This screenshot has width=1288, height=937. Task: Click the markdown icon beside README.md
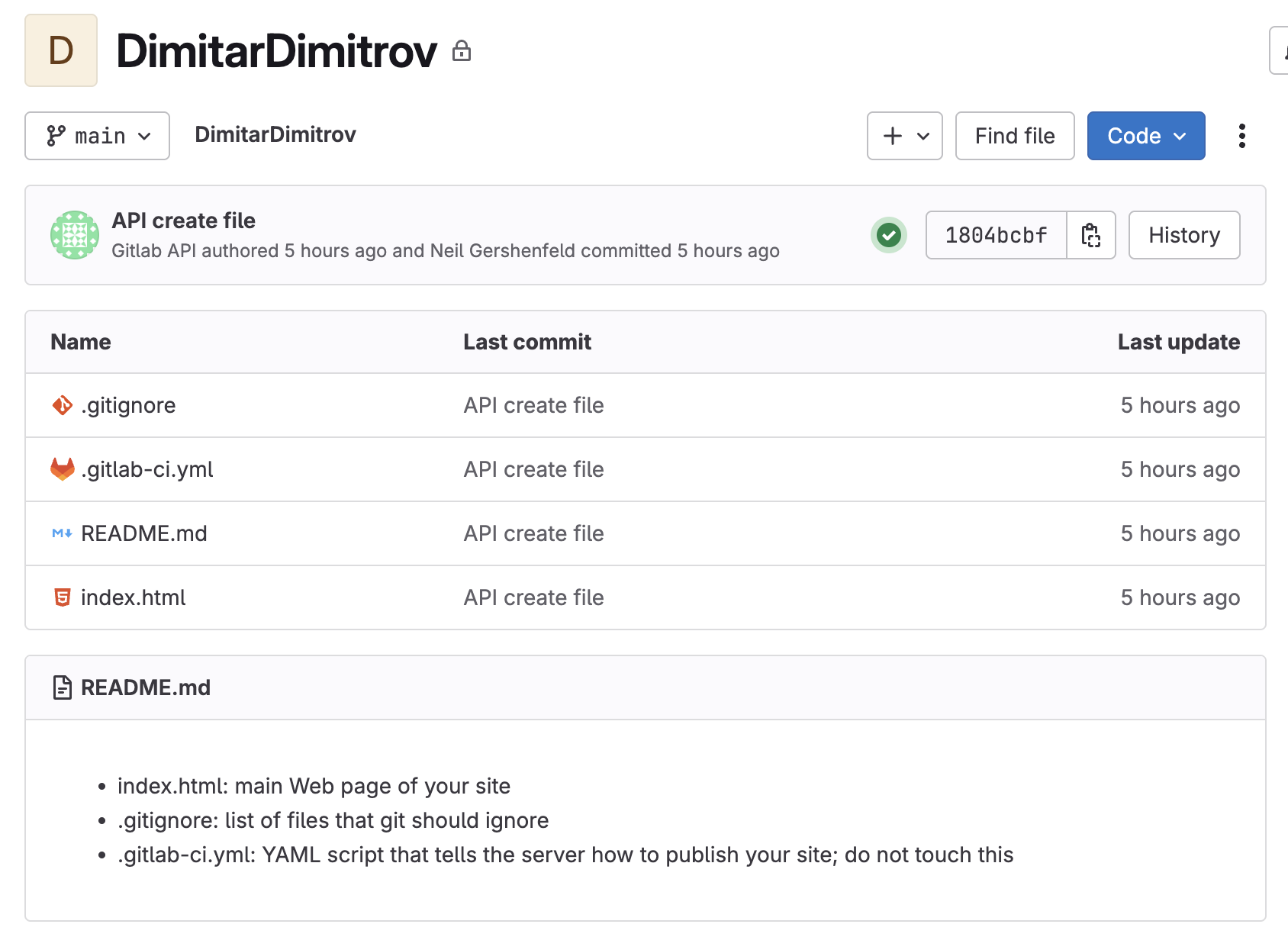tap(63, 533)
